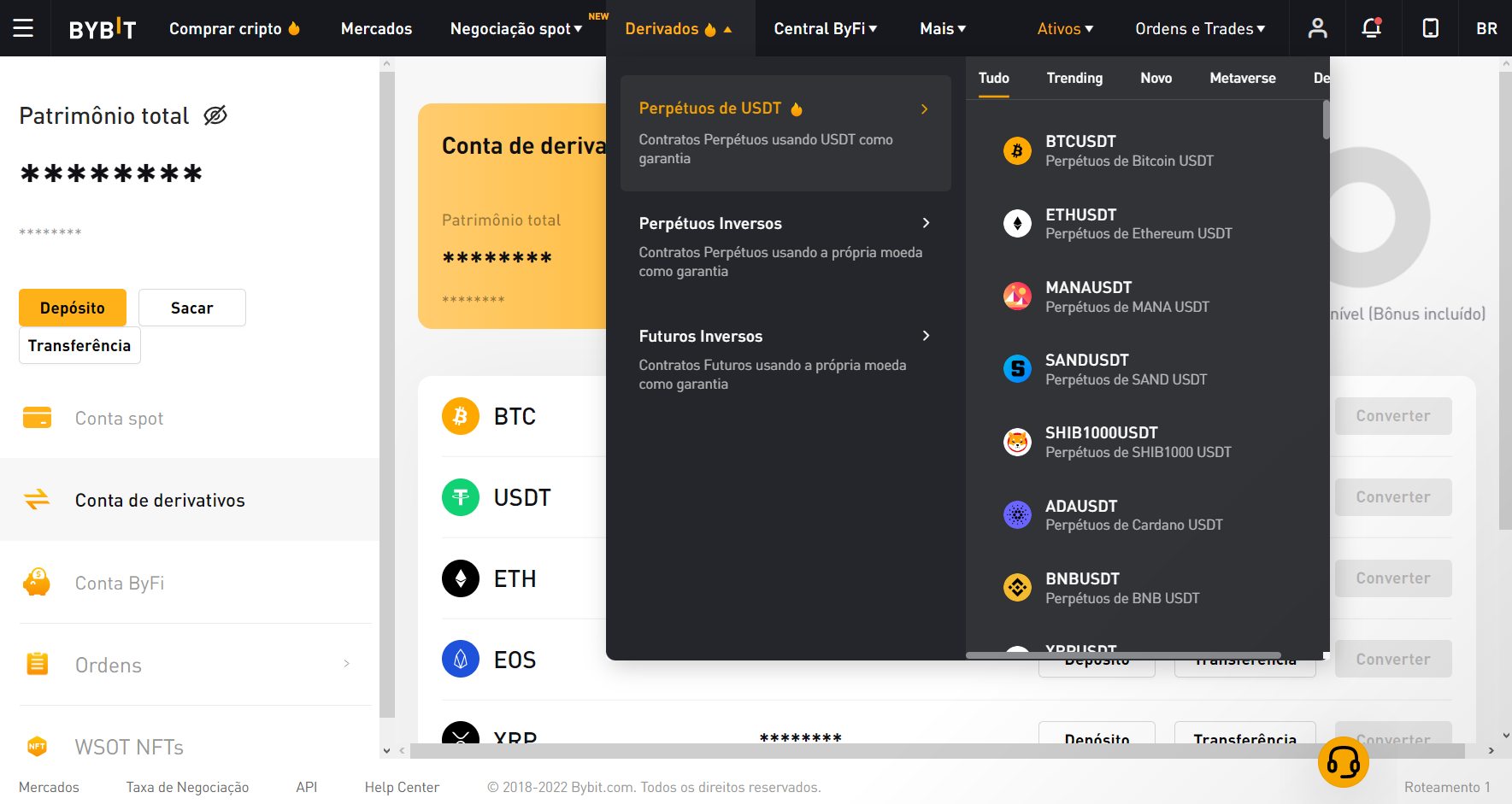Open Perpétuos de USDT menu entry
Screen dimensions: 1512x804
click(785, 132)
